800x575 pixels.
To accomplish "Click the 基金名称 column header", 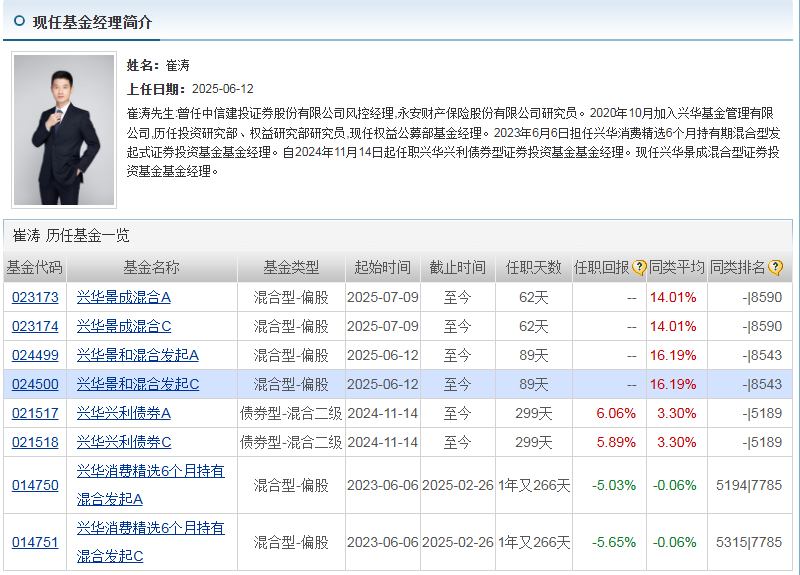I will (x=152, y=267).
